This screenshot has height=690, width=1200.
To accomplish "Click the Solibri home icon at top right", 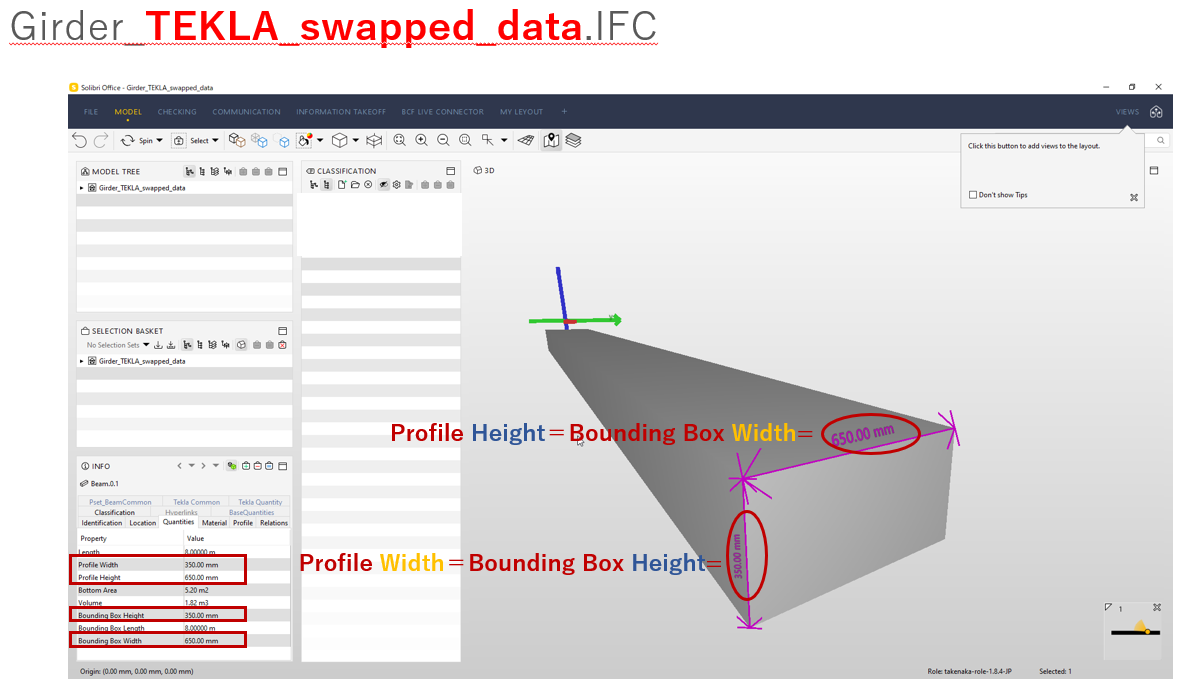I will click(1156, 112).
